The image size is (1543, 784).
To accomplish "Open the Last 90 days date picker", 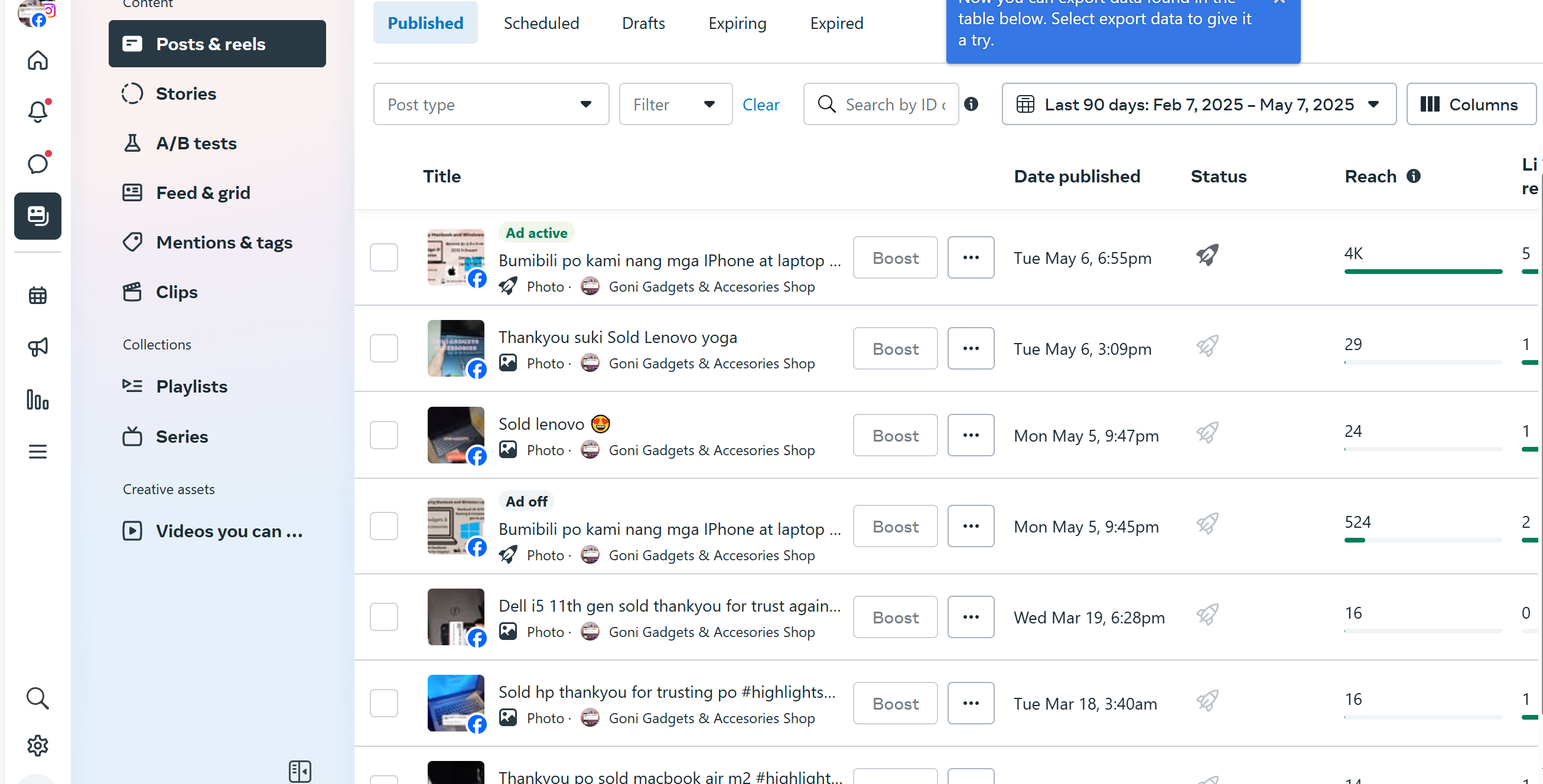I will [1199, 104].
